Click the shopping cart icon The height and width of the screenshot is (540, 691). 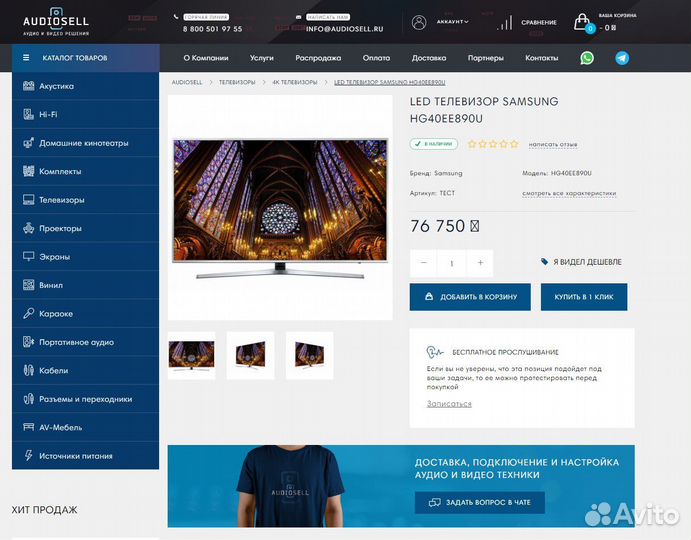(x=582, y=22)
